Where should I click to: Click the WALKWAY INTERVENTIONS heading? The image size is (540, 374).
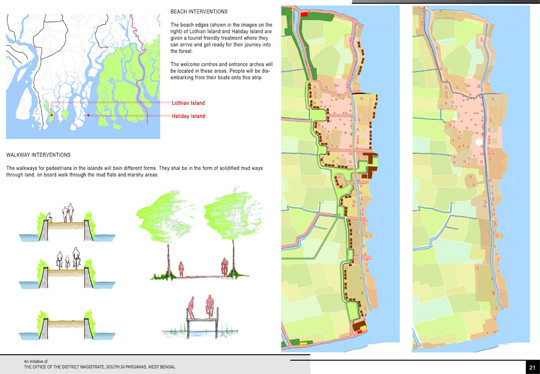click(x=38, y=155)
